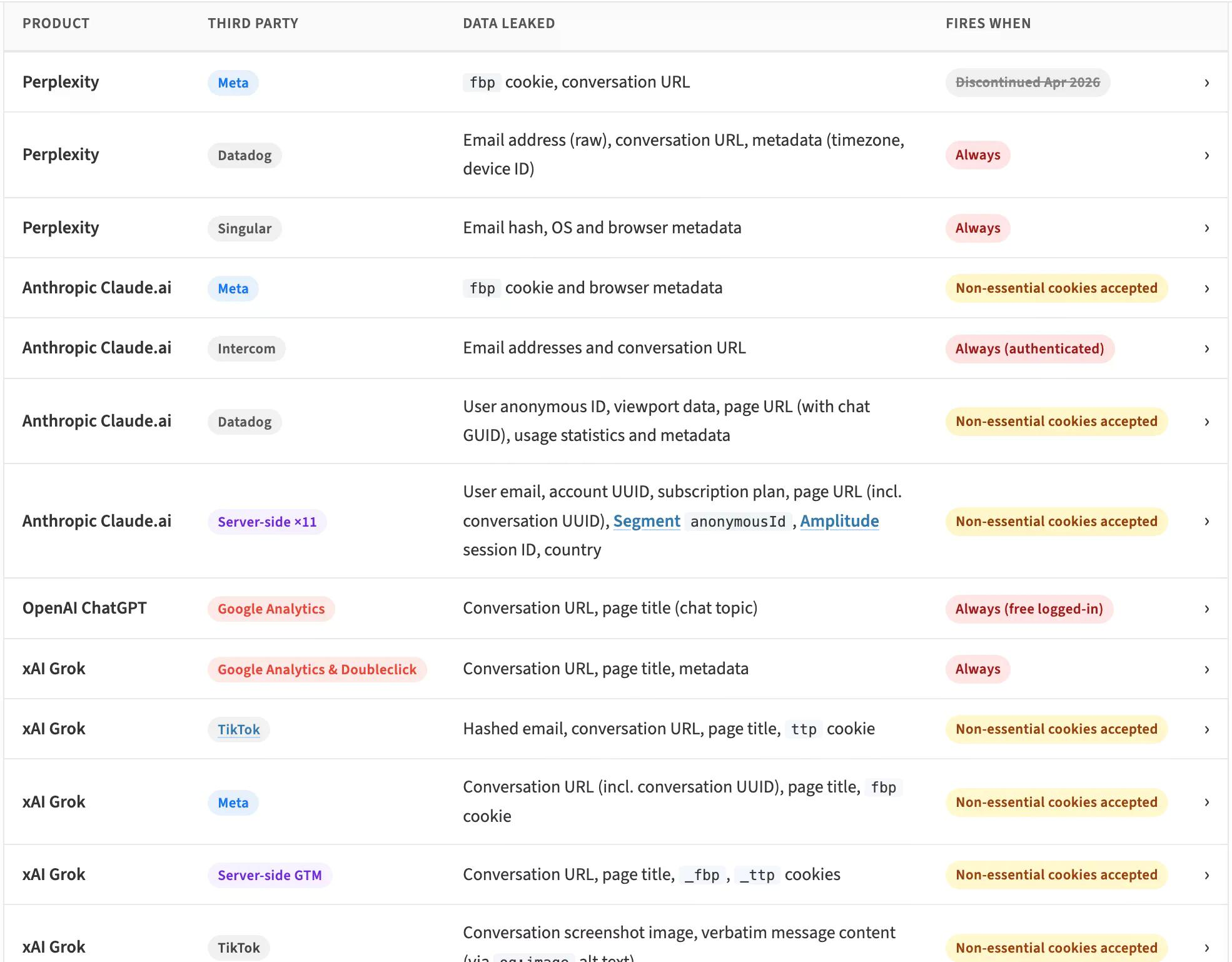This screenshot has width=1232, height=962.
Task: Expand the Grok Server-side GTM row chevron
Action: point(1206,875)
